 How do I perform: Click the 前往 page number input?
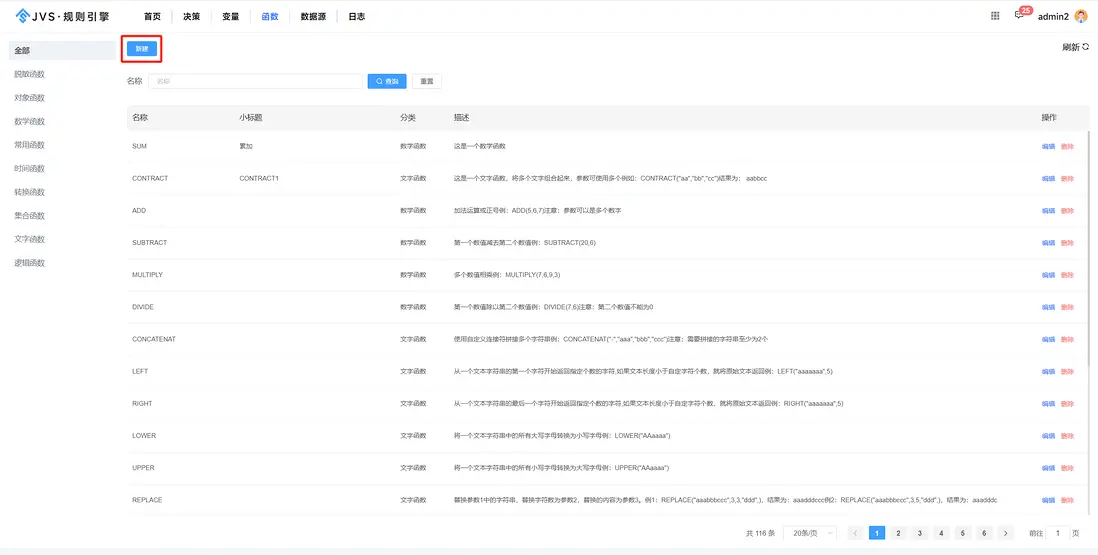[1057, 533]
